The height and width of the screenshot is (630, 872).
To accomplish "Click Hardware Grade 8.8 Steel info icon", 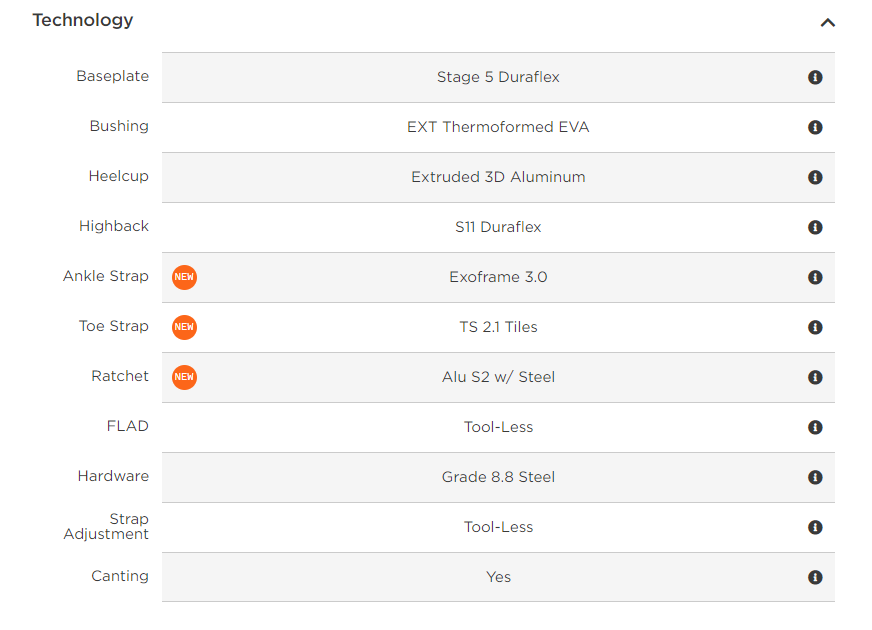I will pyautogui.click(x=815, y=478).
